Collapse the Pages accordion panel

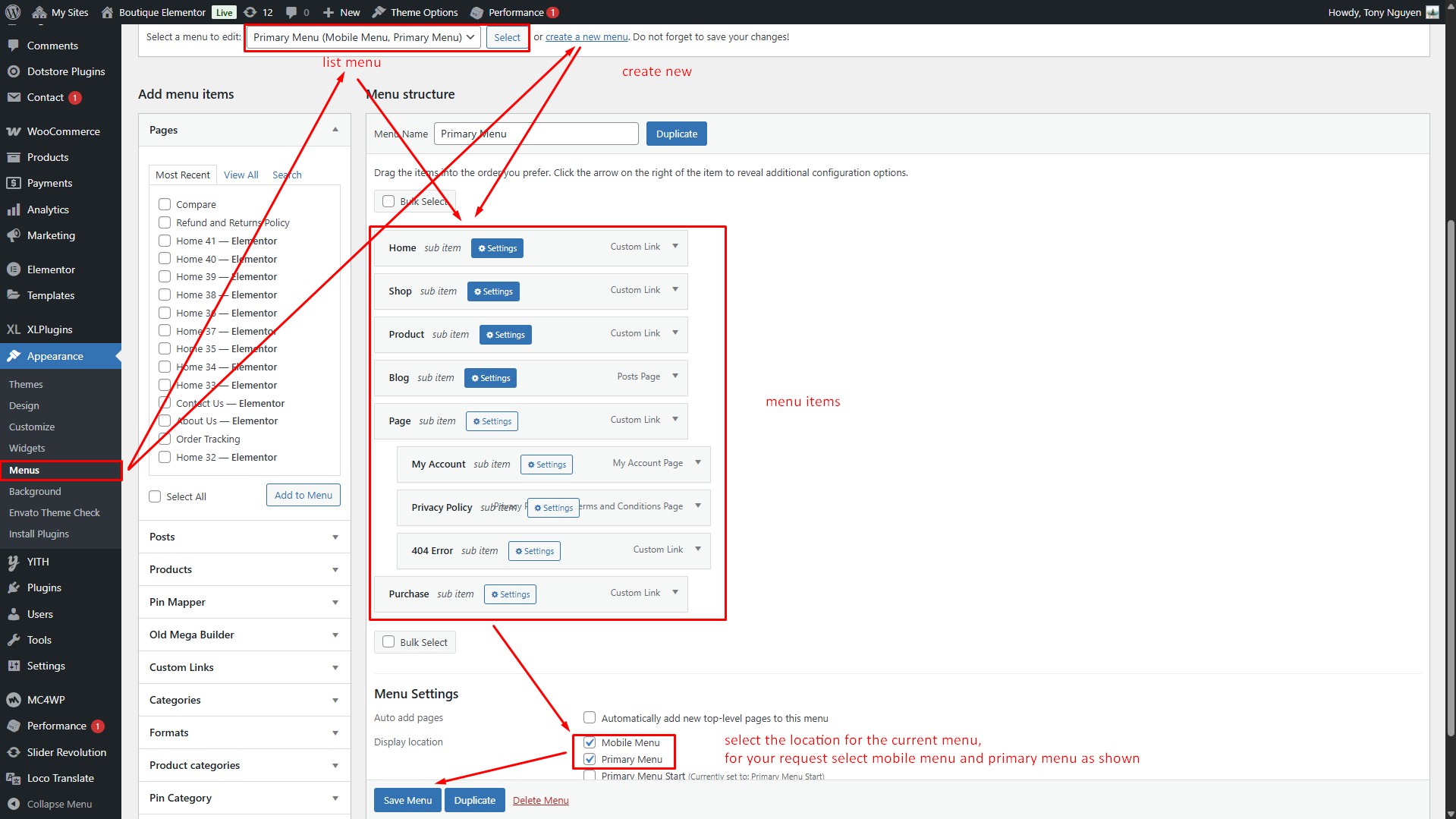coord(335,130)
